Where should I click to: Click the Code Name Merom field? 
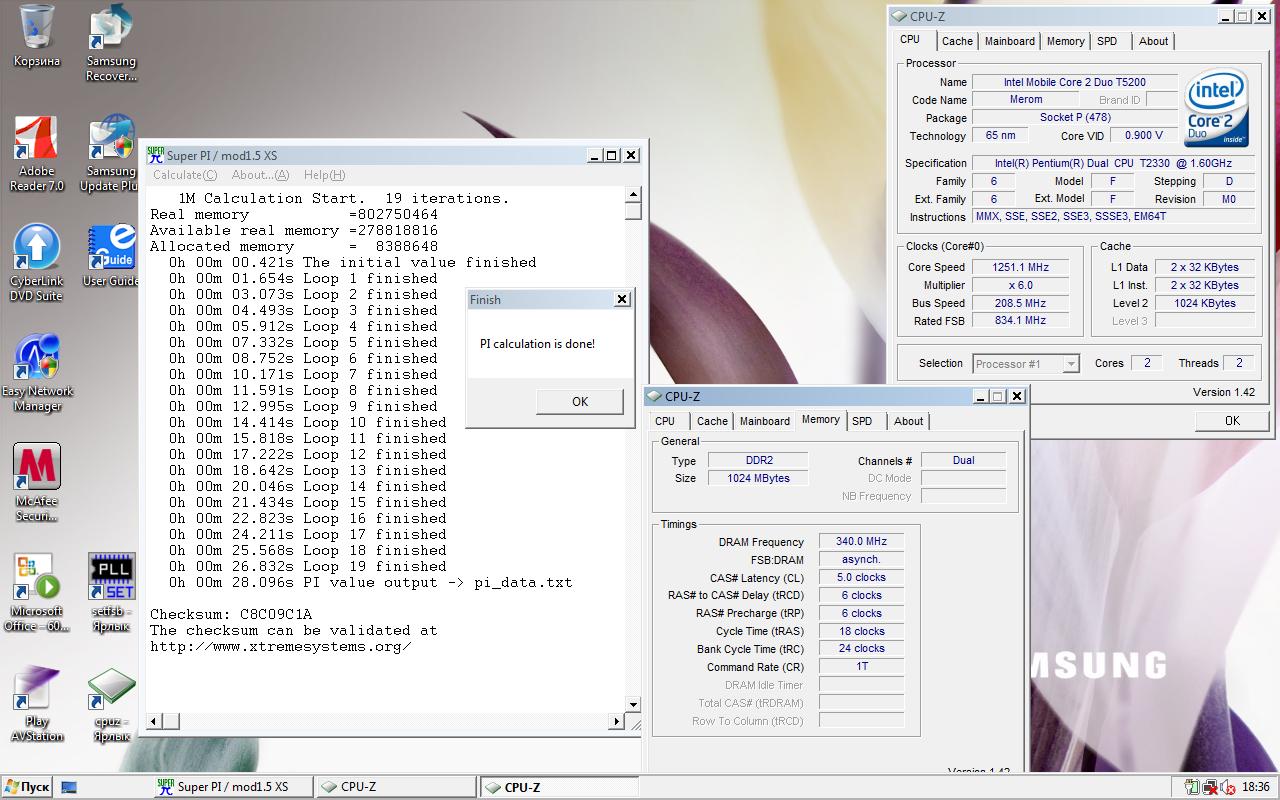pos(1025,99)
